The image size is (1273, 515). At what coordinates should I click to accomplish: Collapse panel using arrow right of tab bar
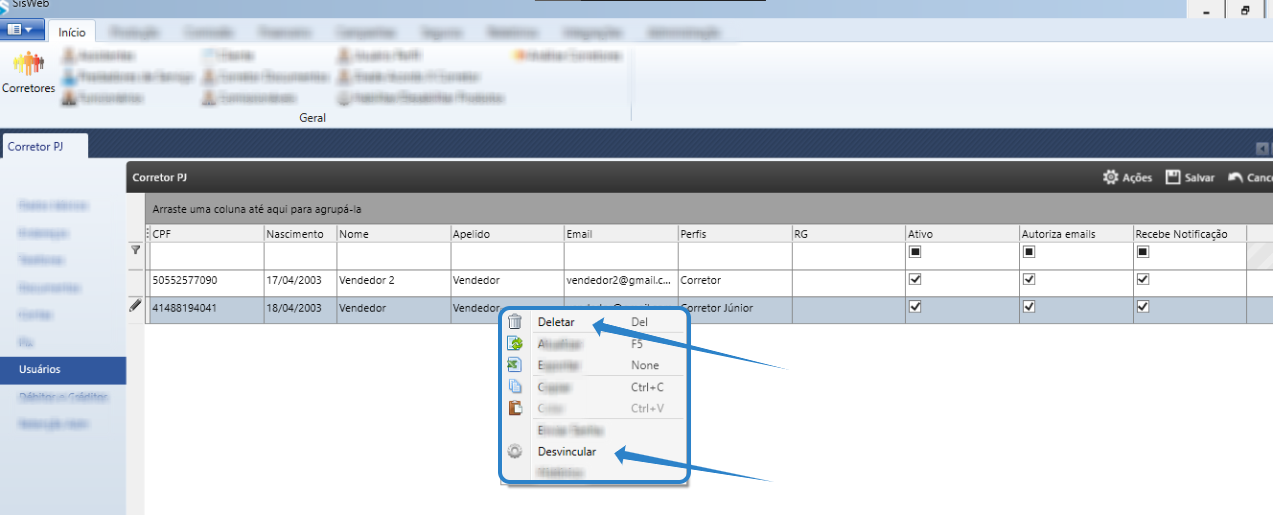pos(1263,149)
